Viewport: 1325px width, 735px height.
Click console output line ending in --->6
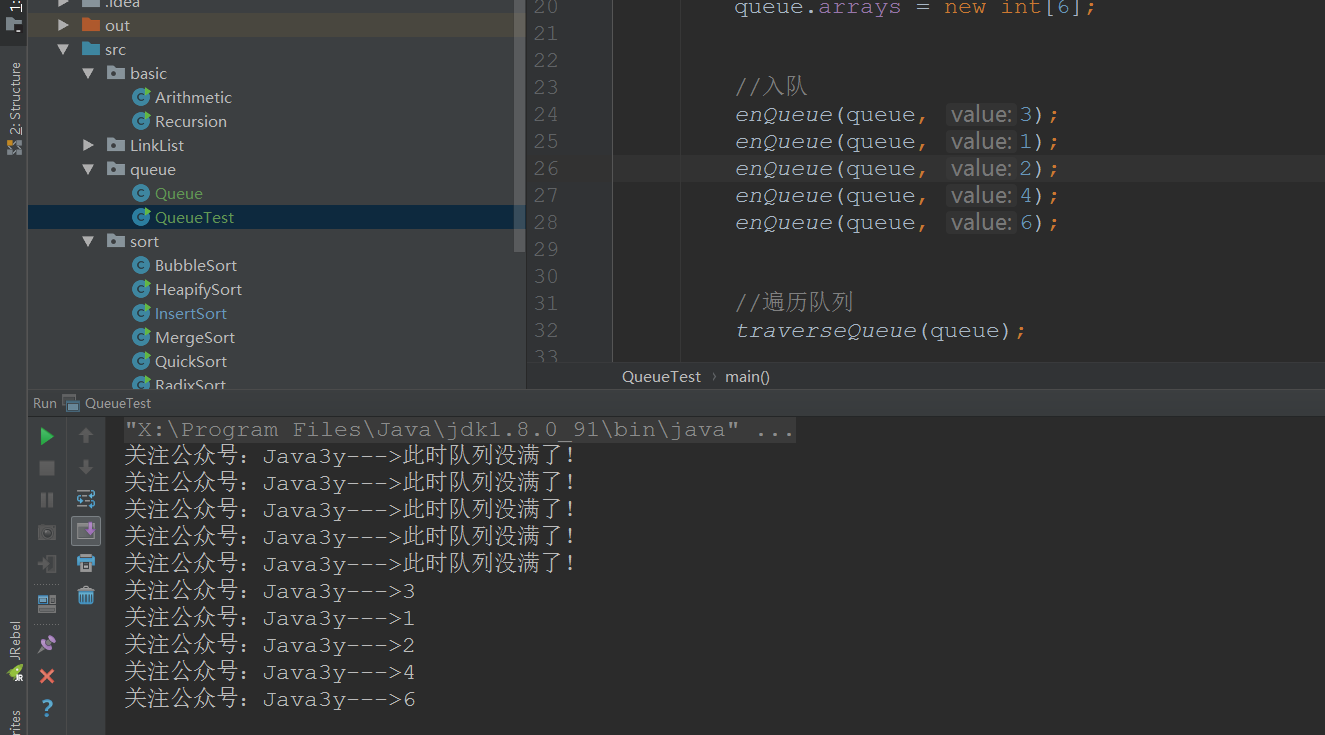click(269, 700)
